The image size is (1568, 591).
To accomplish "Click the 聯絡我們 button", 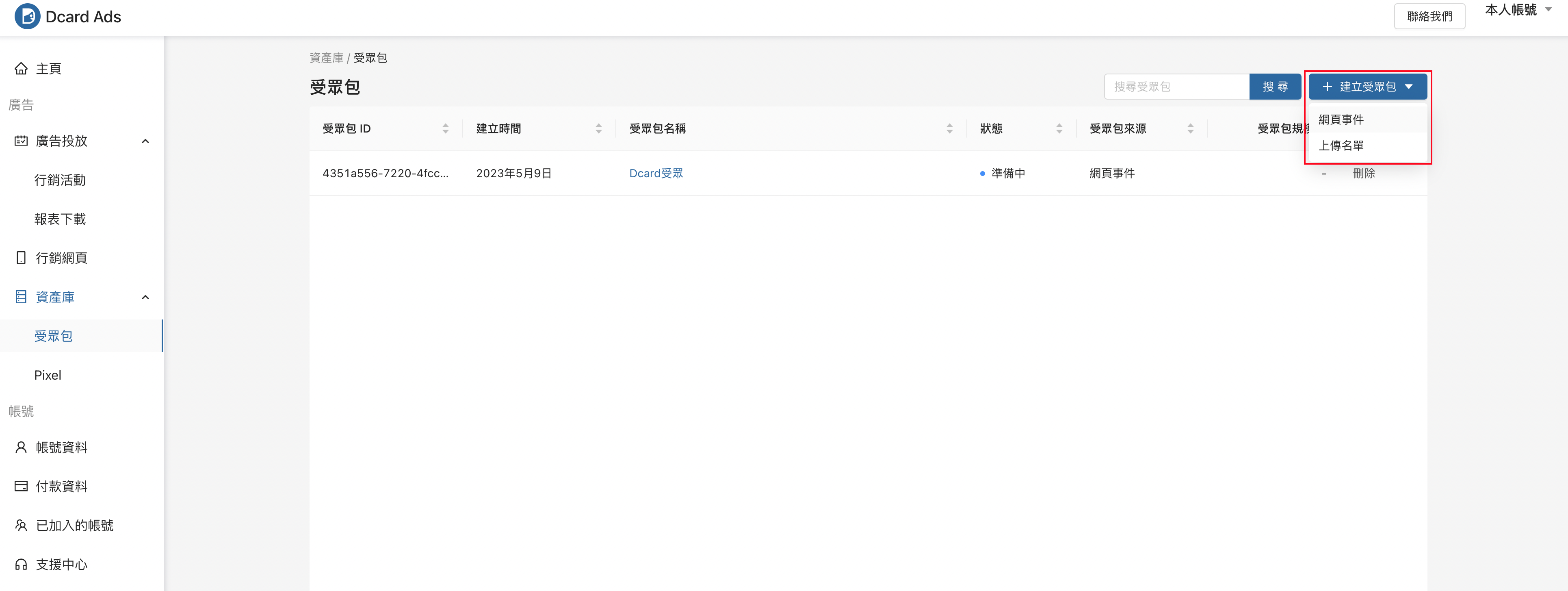I will (x=1429, y=16).
